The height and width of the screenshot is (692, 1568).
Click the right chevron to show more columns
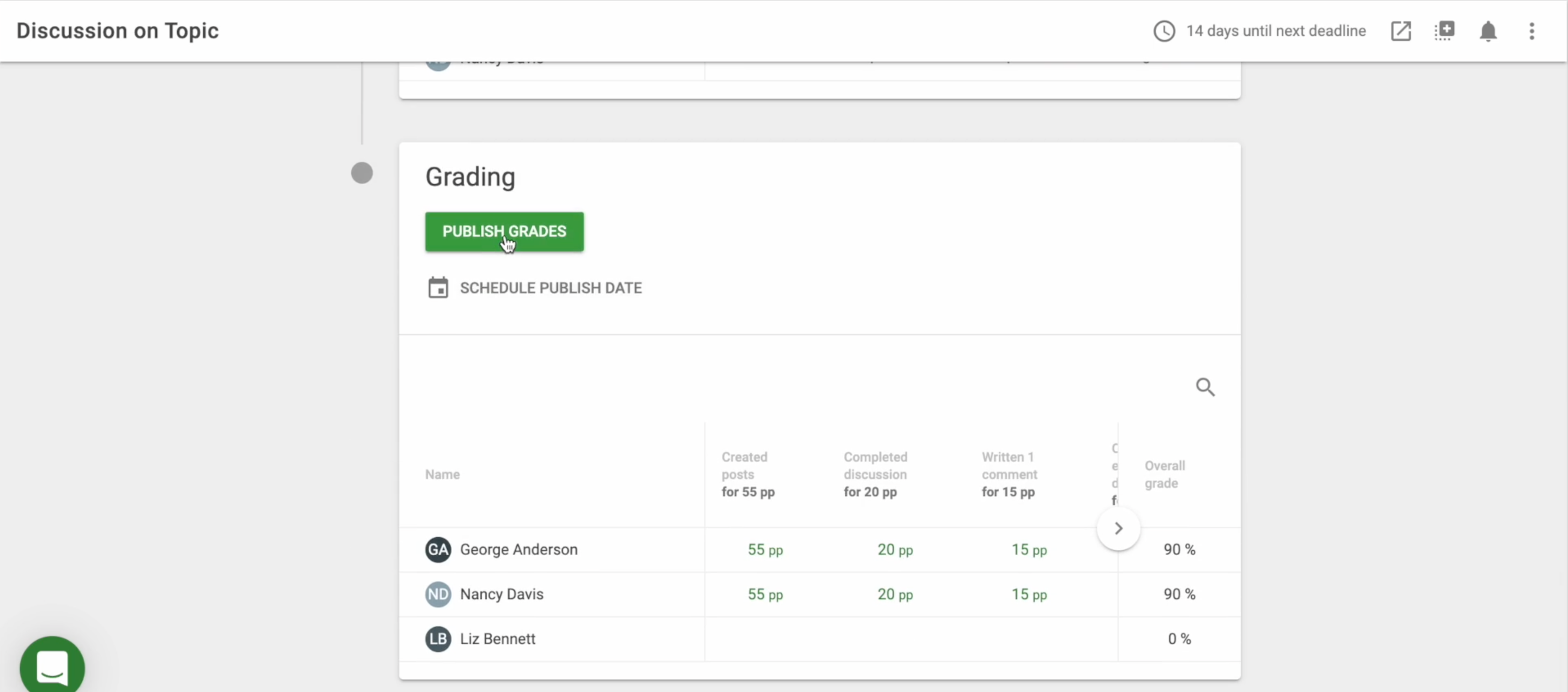tap(1118, 529)
